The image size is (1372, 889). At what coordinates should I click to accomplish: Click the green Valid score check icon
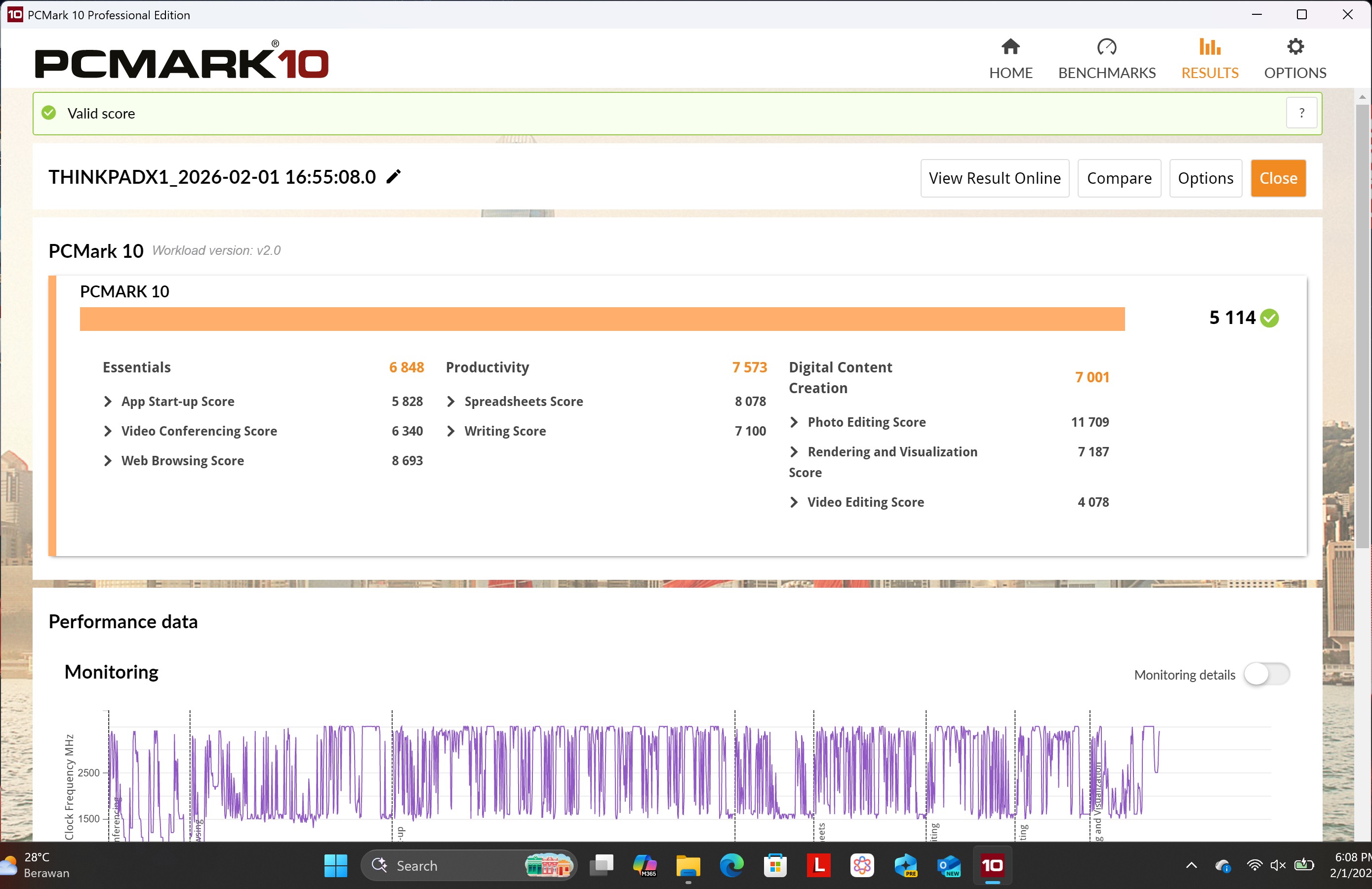(x=49, y=113)
